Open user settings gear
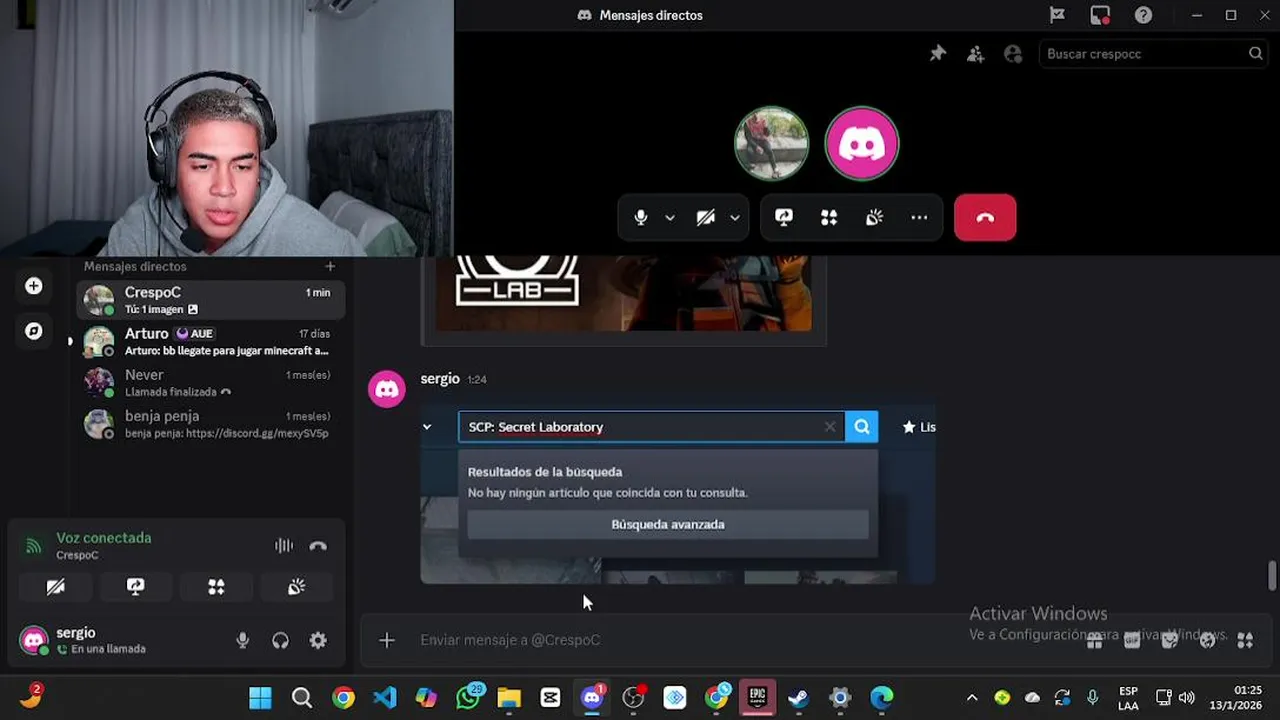 (318, 641)
